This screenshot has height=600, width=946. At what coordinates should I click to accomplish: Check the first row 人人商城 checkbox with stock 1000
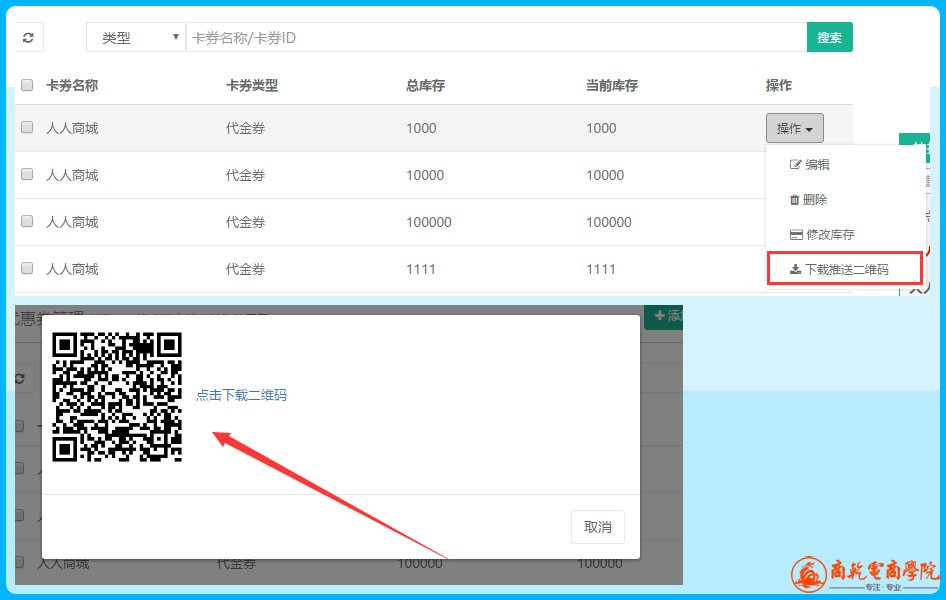[x=27, y=128]
